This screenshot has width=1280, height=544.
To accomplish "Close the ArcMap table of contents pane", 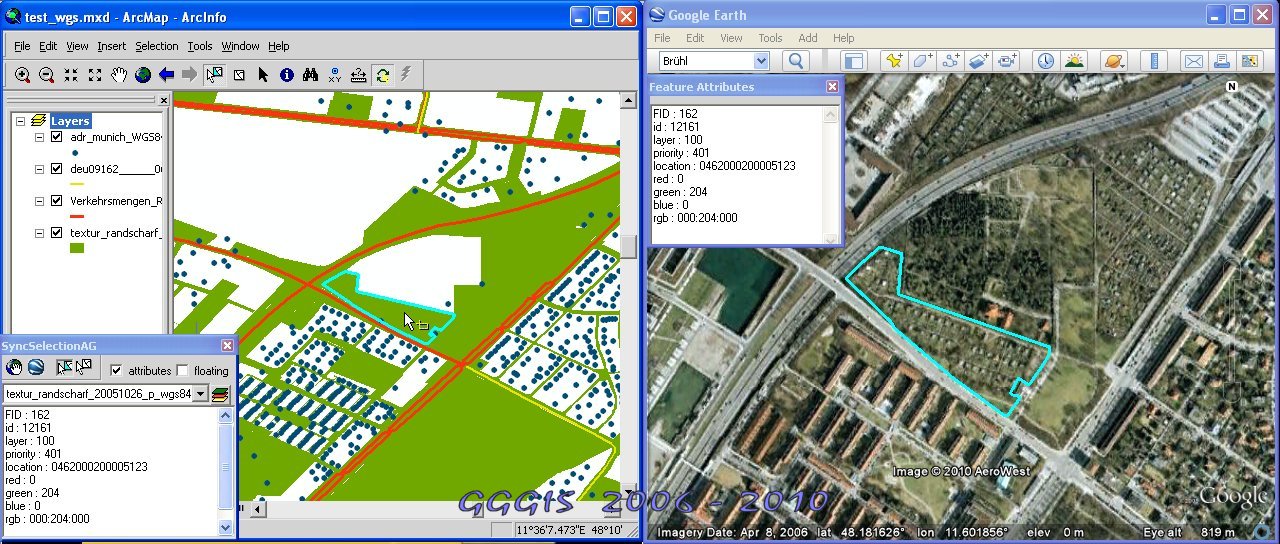I will point(164,100).
